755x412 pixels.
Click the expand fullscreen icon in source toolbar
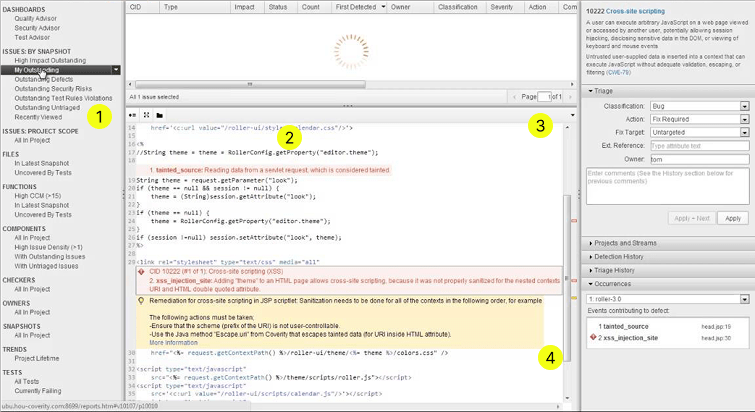pos(146,115)
